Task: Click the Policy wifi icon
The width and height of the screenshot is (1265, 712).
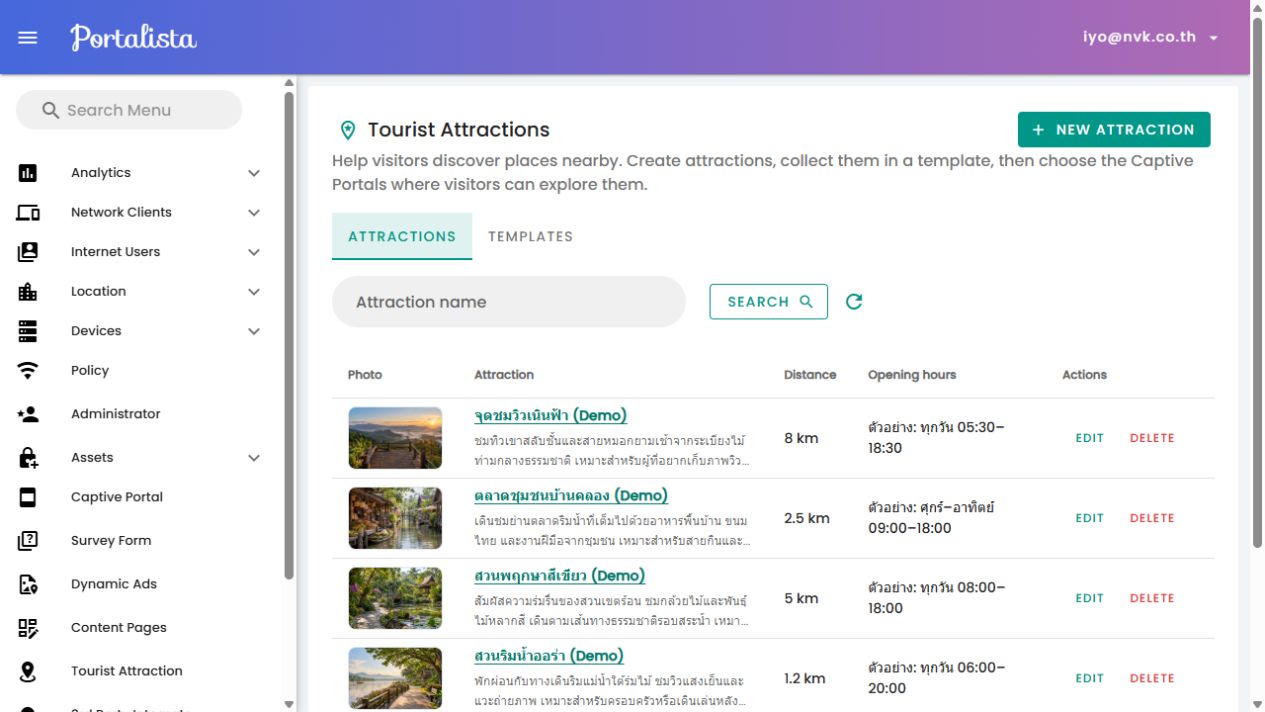Action: [28, 371]
